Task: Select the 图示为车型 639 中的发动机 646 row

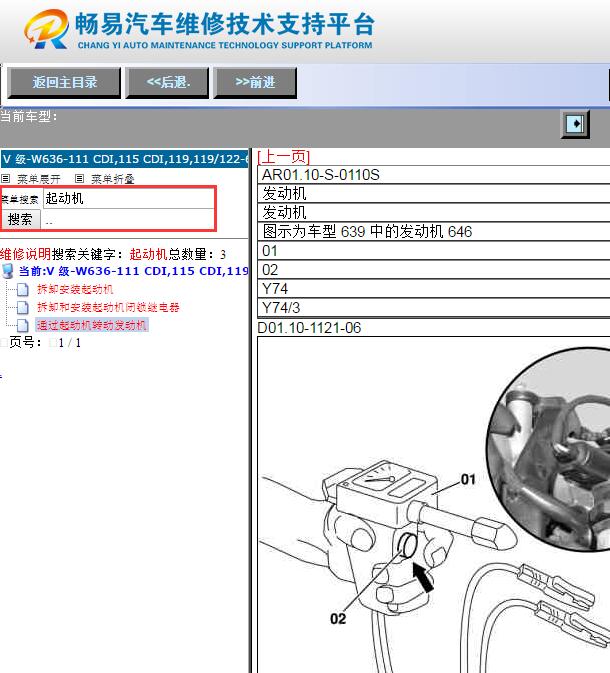Action: (434, 232)
